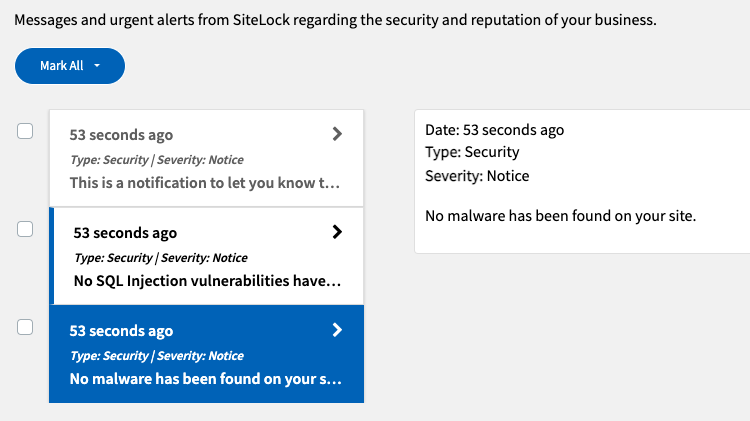The width and height of the screenshot is (750, 421).
Task: Click the Type and Severity line of malware message
Action: tap(157, 356)
